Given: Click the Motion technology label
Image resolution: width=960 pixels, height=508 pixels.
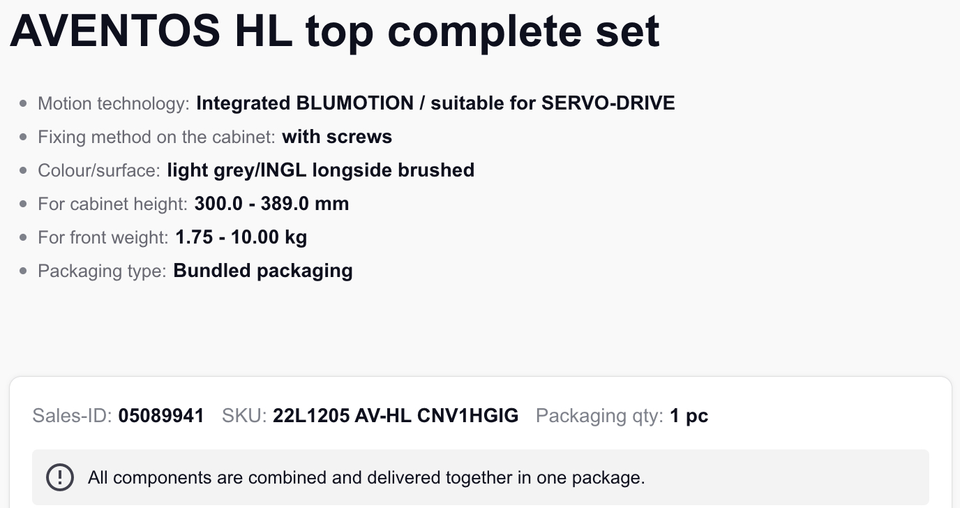Looking at the screenshot, I should 113,103.
